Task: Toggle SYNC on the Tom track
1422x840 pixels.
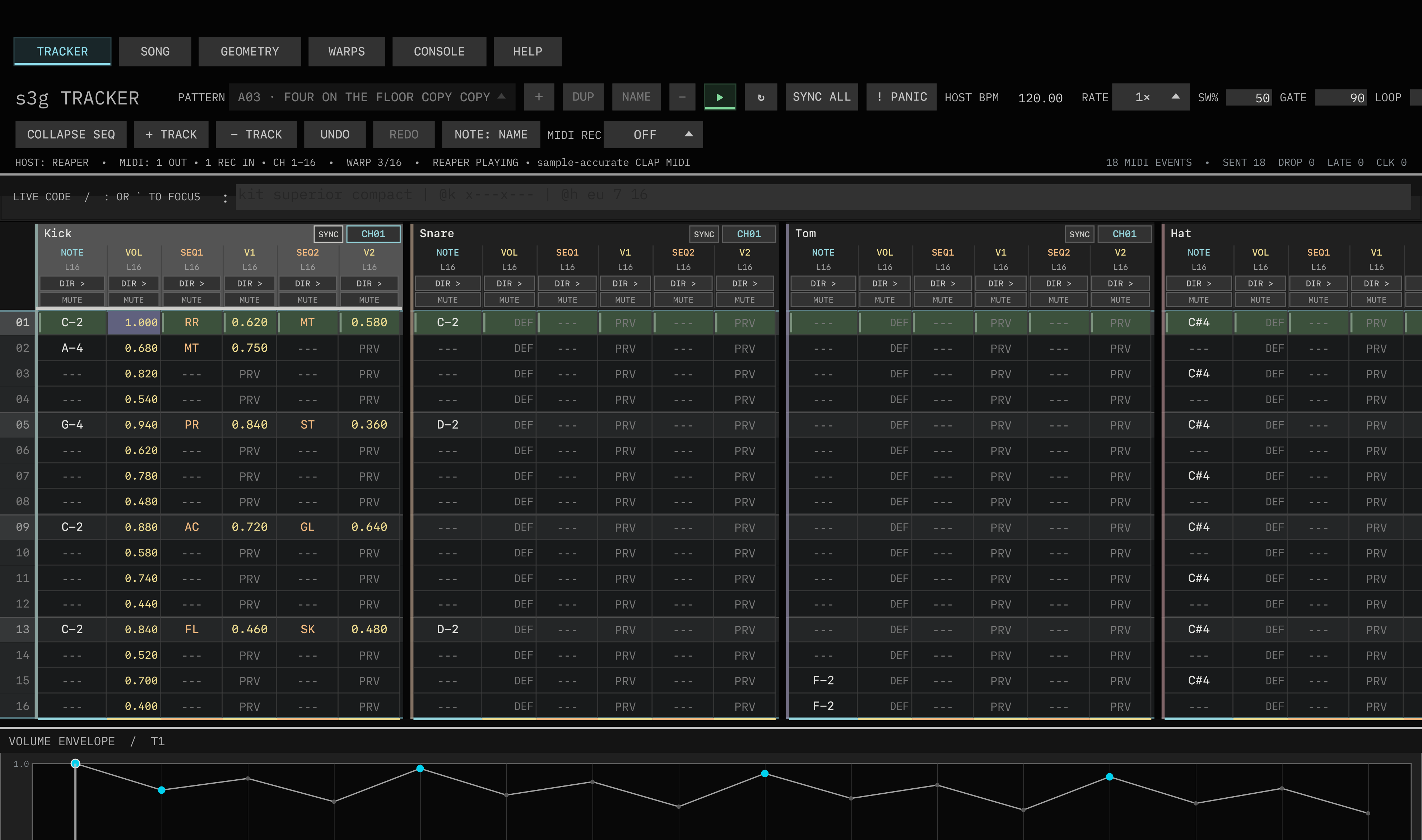Action: click(x=1079, y=234)
